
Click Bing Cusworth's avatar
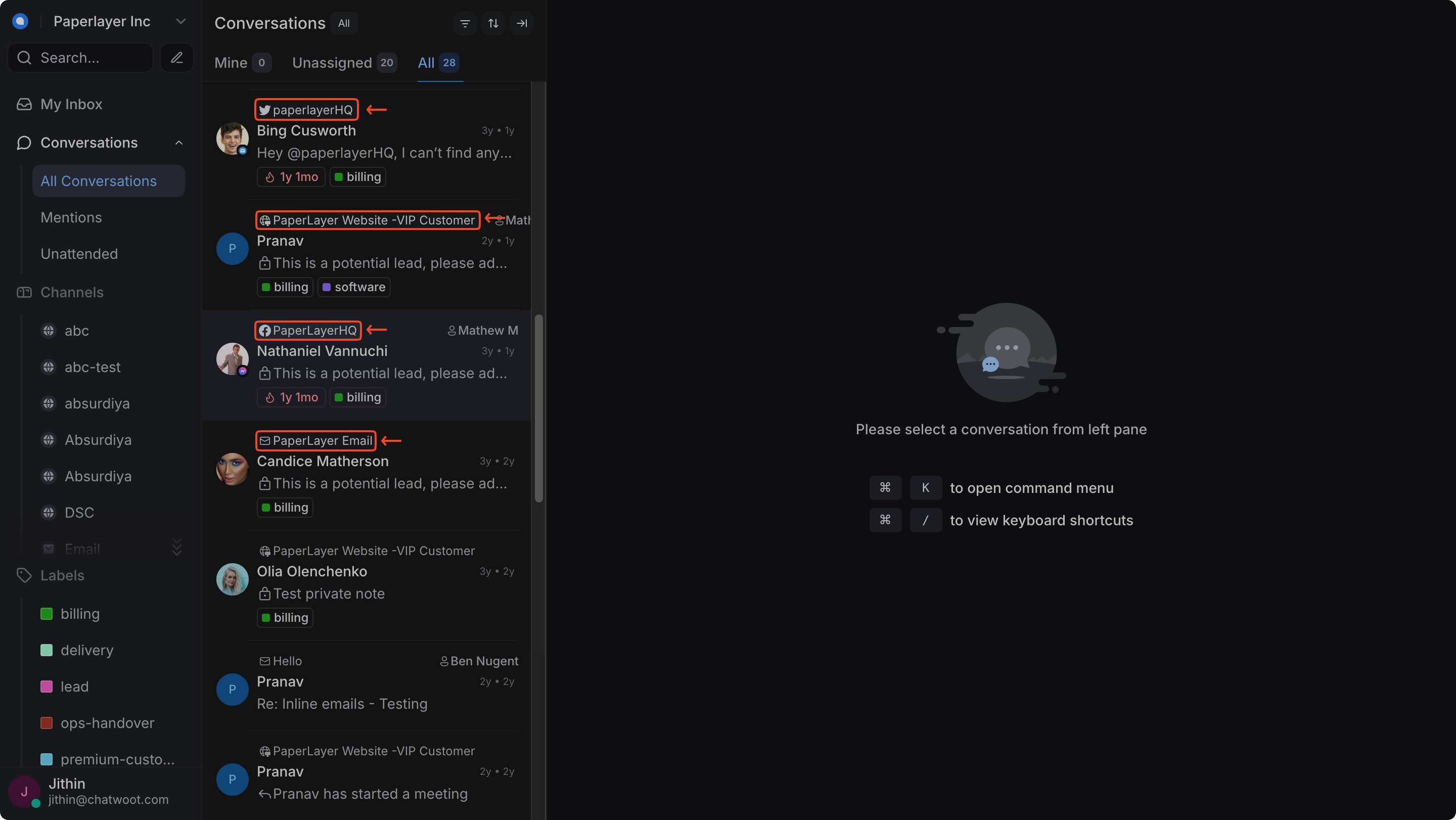tap(233, 139)
